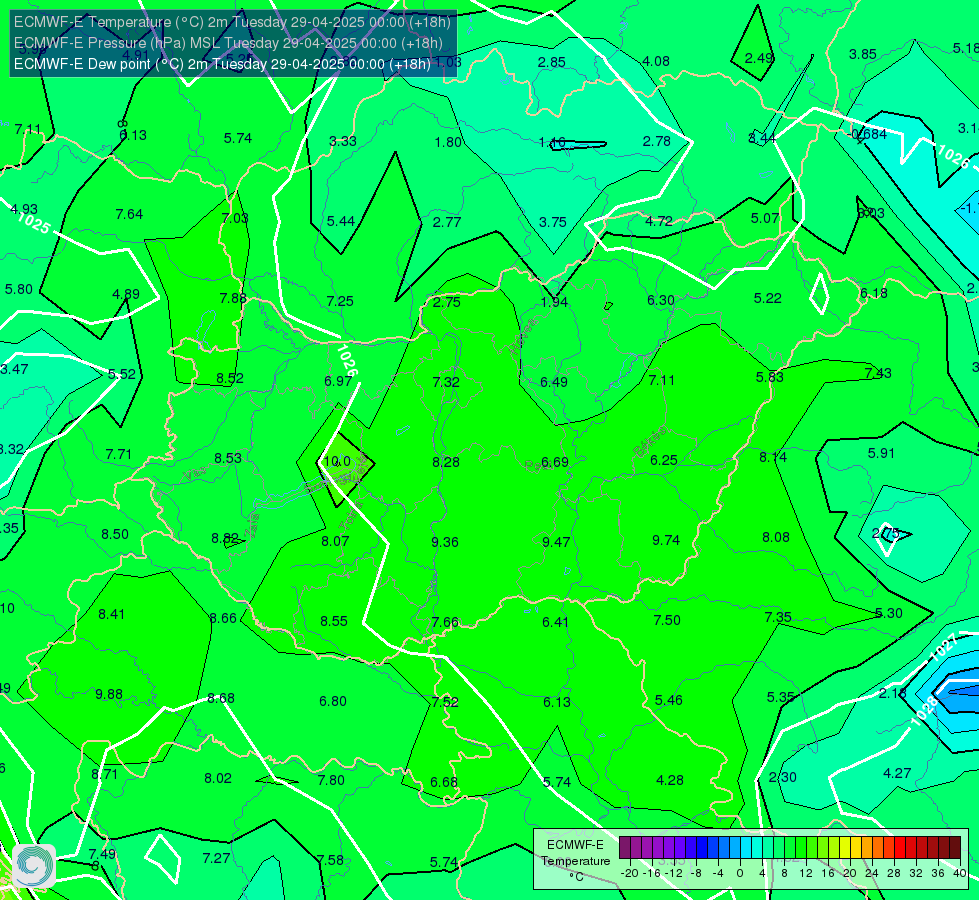Click the 6.30 temperature value
The height and width of the screenshot is (900, 979).
(661, 300)
